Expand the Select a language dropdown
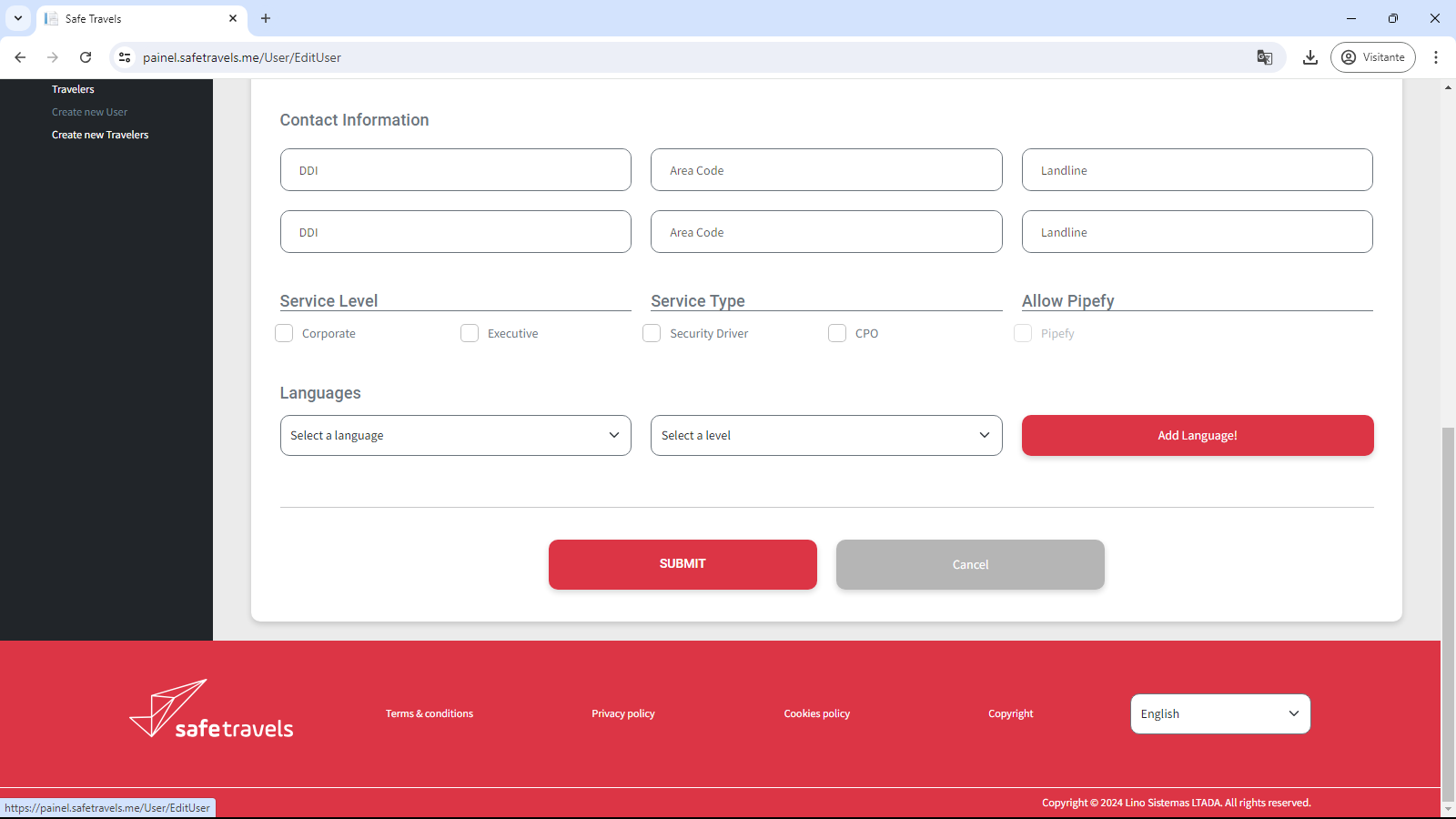The image size is (1456, 819). [x=455, y=436]
